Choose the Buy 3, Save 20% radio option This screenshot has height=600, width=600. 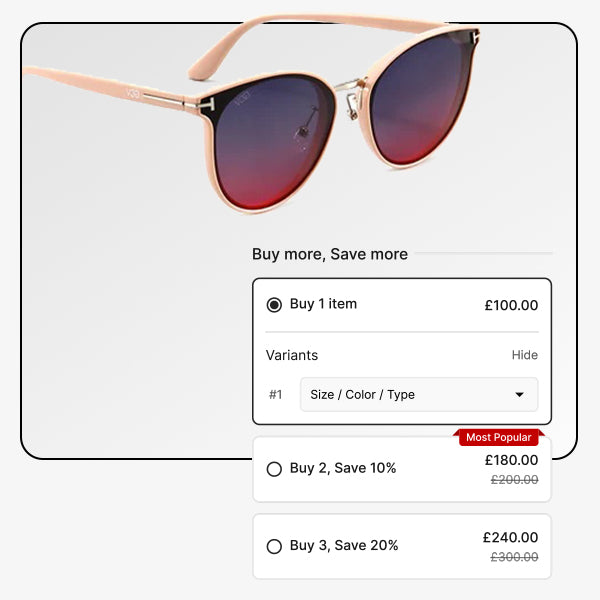click(x=274, y=546)
